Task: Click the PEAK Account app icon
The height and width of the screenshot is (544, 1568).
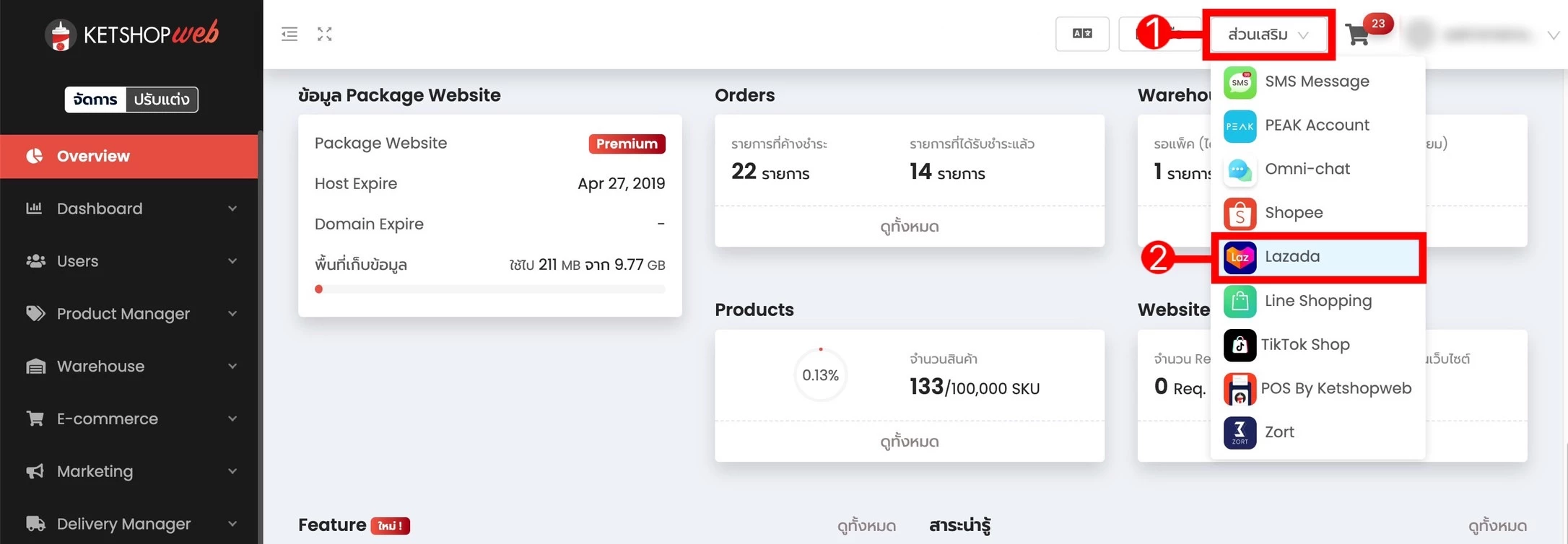Action: (x=1240, y=126)
